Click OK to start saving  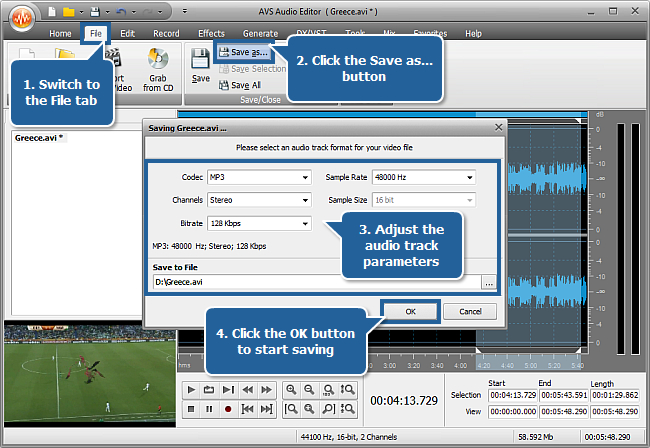(x=410, y=312)
